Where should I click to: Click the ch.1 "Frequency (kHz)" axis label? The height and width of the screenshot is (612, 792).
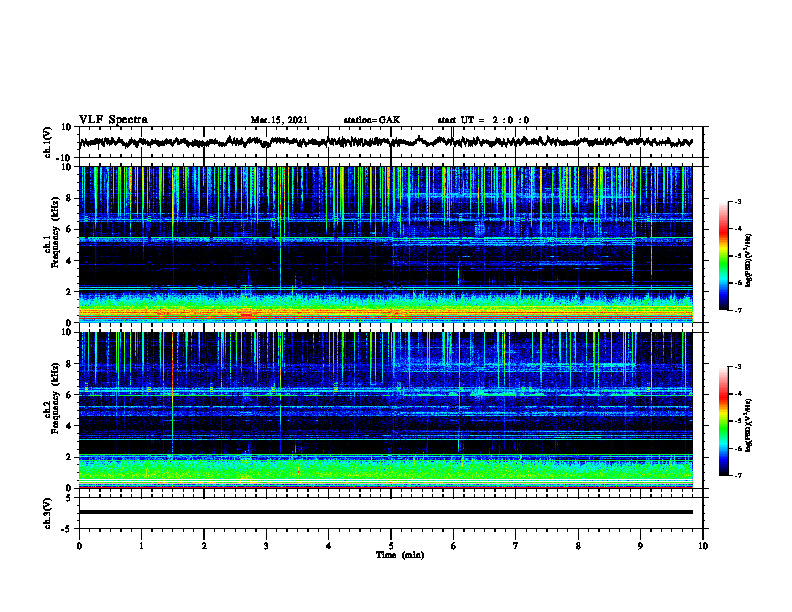55,233
